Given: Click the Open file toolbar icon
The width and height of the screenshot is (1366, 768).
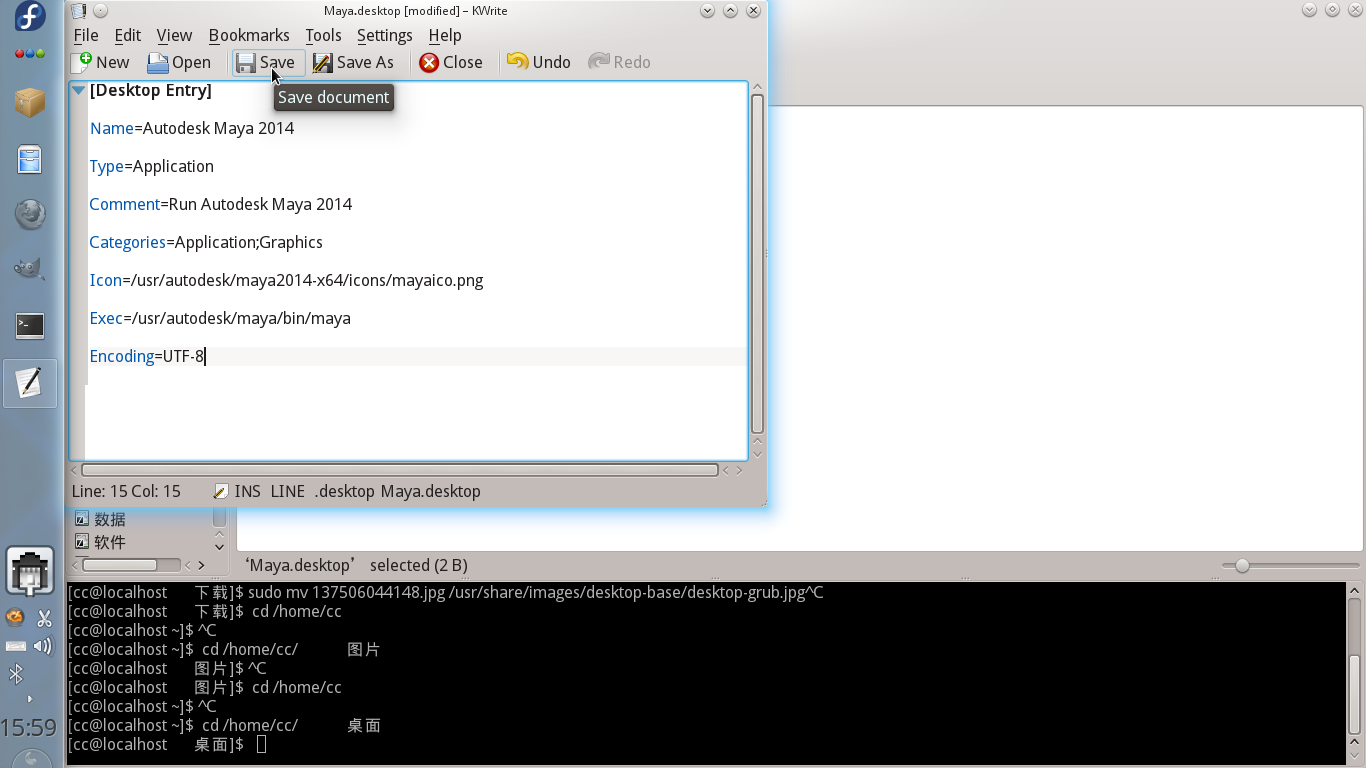Looking at the screenshot, I should [179, 62].
